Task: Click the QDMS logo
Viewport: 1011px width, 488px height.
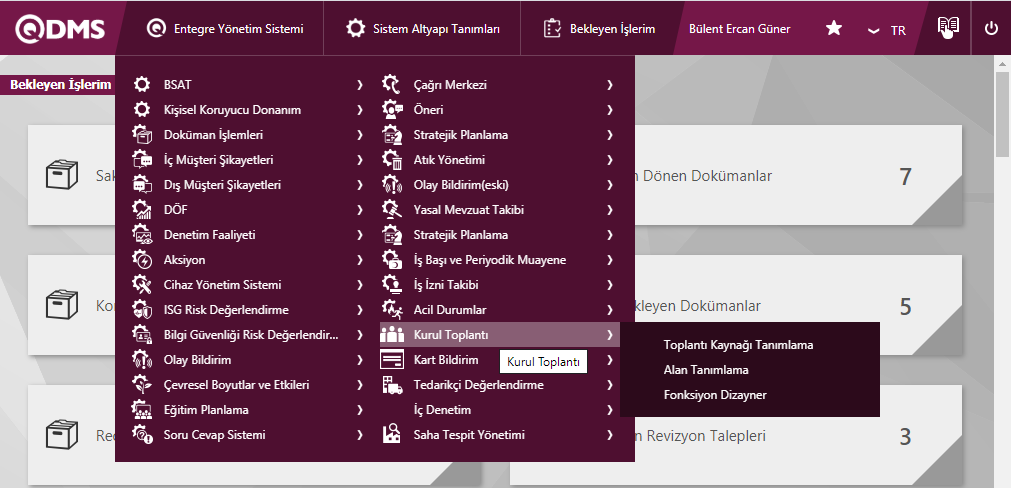Action: pyautogui.click(x=60, y=29)
